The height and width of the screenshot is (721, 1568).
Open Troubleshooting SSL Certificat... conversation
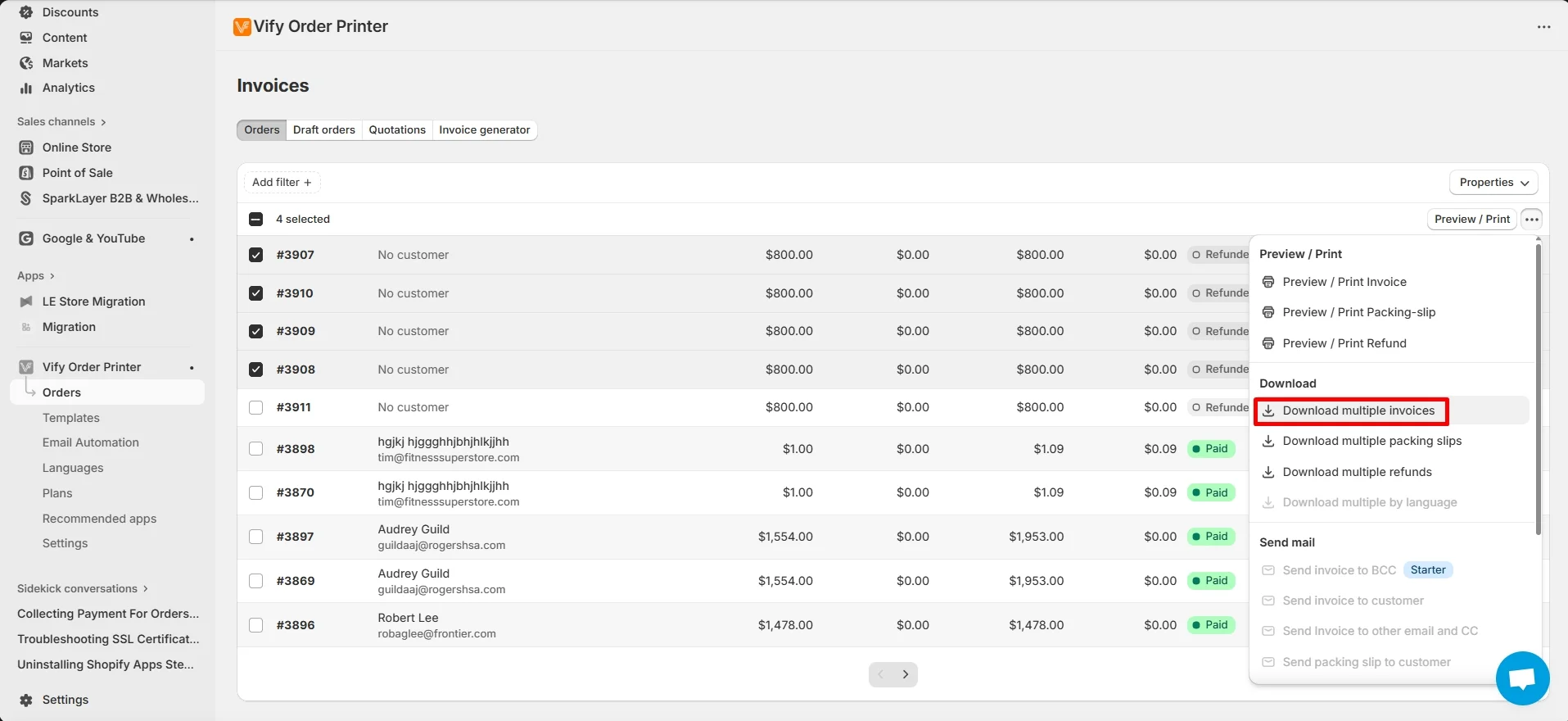107,639
